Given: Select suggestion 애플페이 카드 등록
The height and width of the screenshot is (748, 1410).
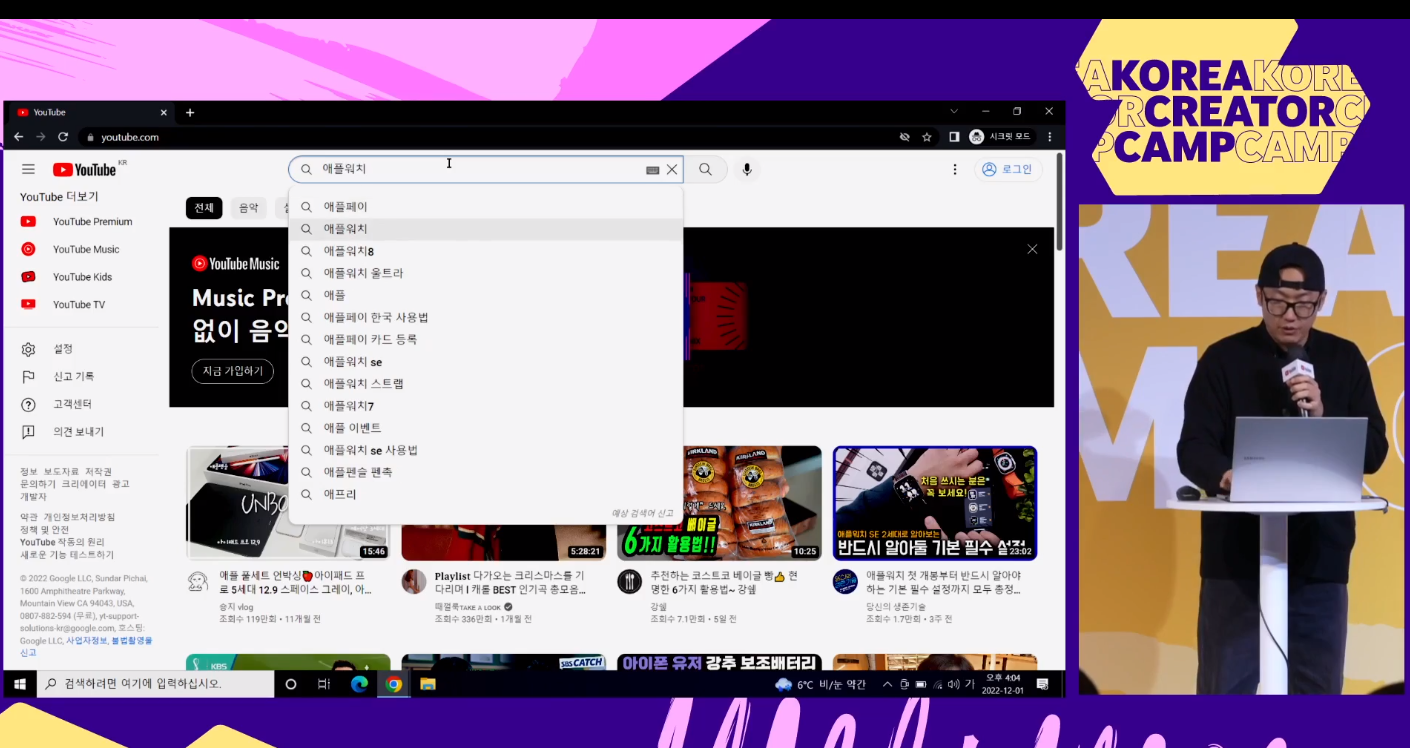Looking at the screenshot, I should pos(486,339).
